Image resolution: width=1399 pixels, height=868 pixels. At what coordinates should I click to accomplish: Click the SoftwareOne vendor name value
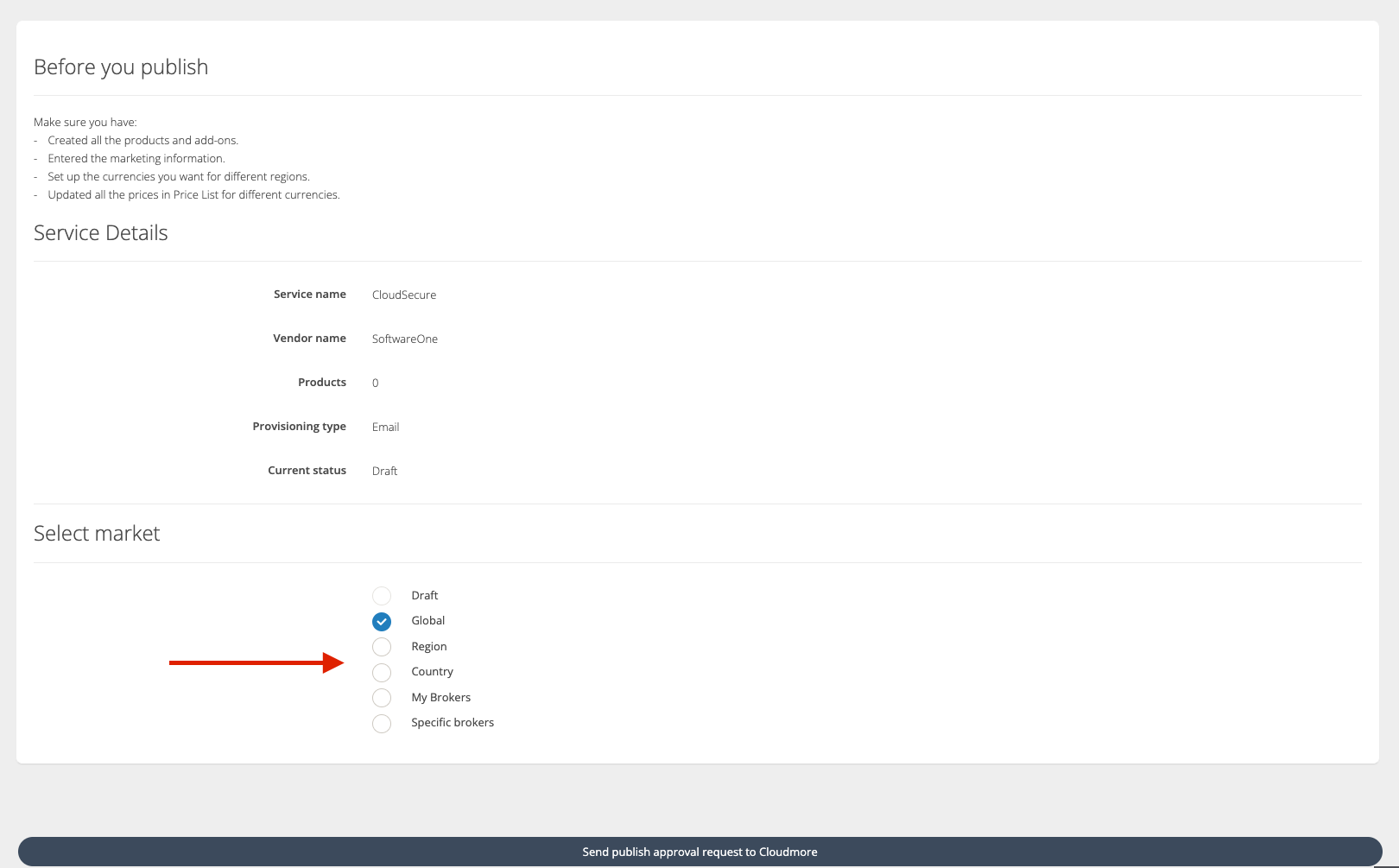[404, 339]
